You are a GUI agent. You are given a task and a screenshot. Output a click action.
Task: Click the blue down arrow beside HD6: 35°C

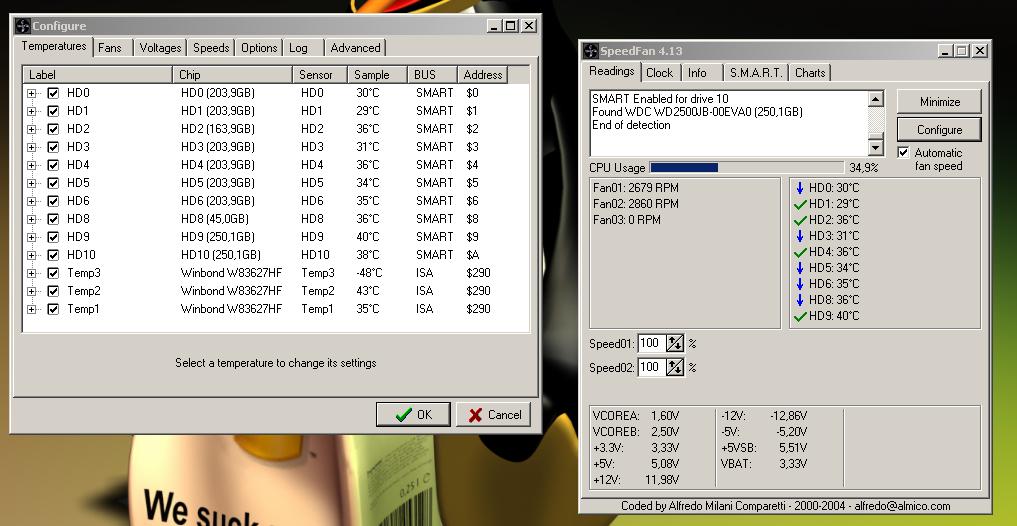[x=800, y=284]
